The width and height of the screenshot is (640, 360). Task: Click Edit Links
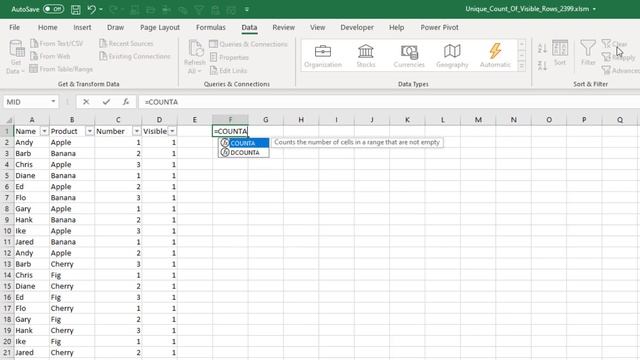(228, 71)
